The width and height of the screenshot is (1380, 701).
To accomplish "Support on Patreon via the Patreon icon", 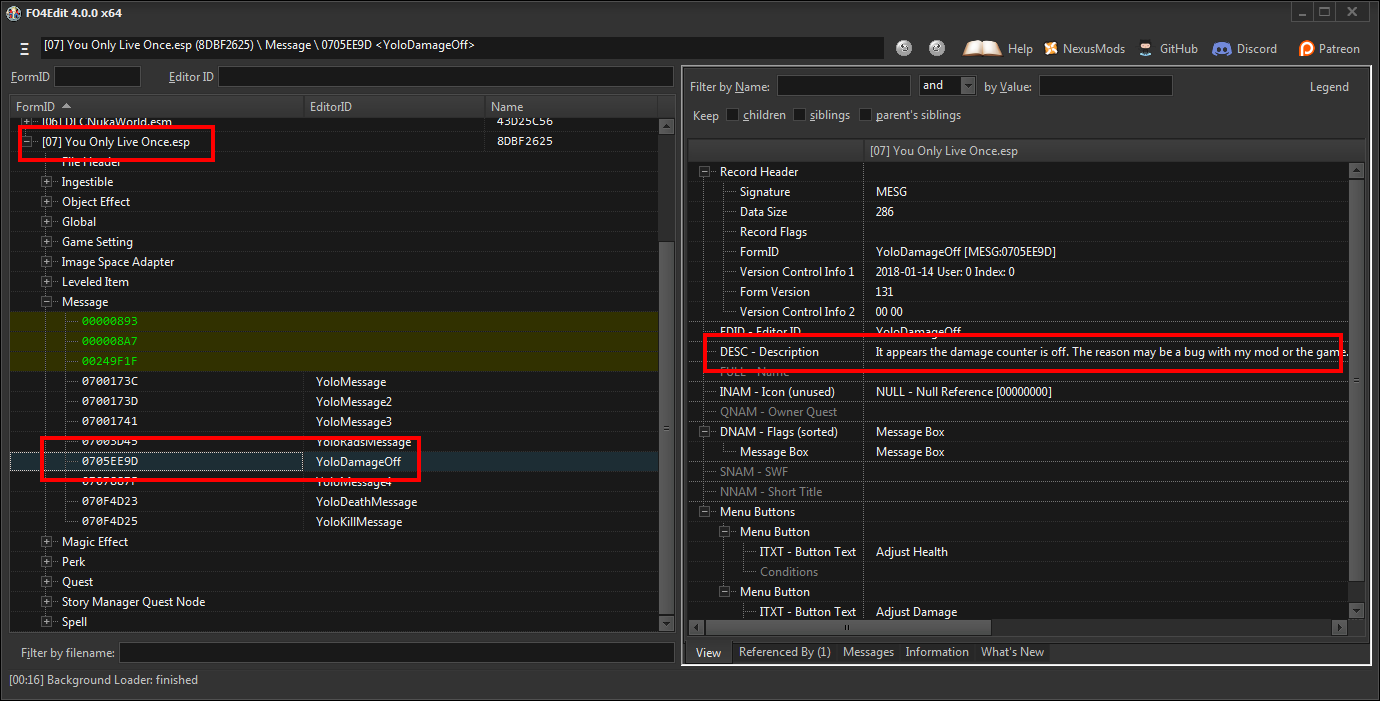I will (x=1305, y=47).
